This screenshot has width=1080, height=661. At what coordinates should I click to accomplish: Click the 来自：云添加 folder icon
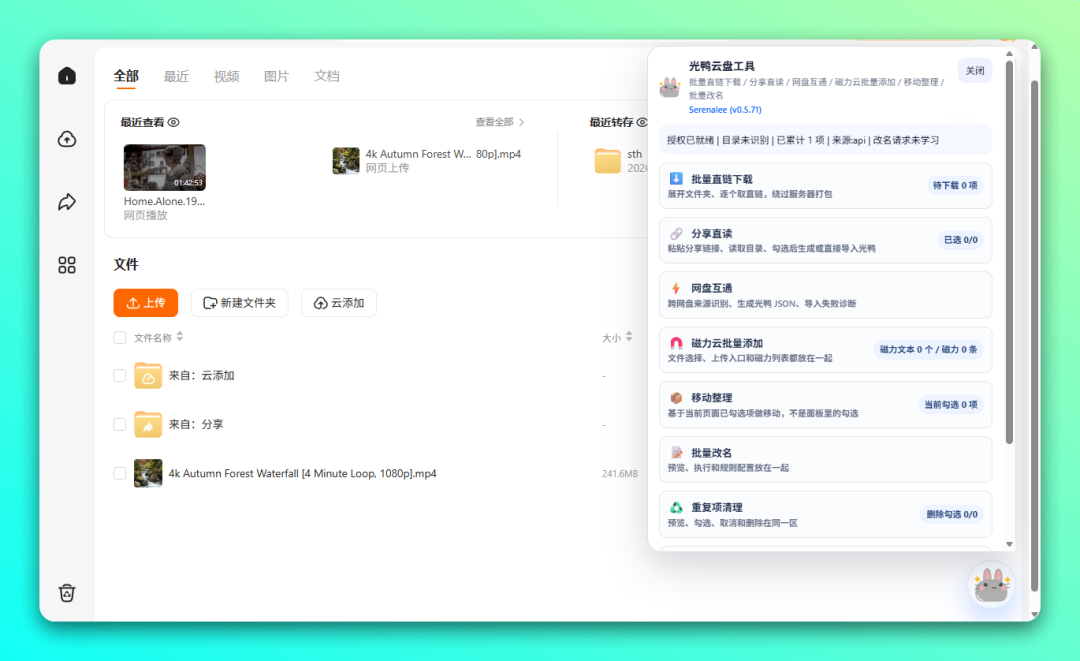(x=148, y=376)
